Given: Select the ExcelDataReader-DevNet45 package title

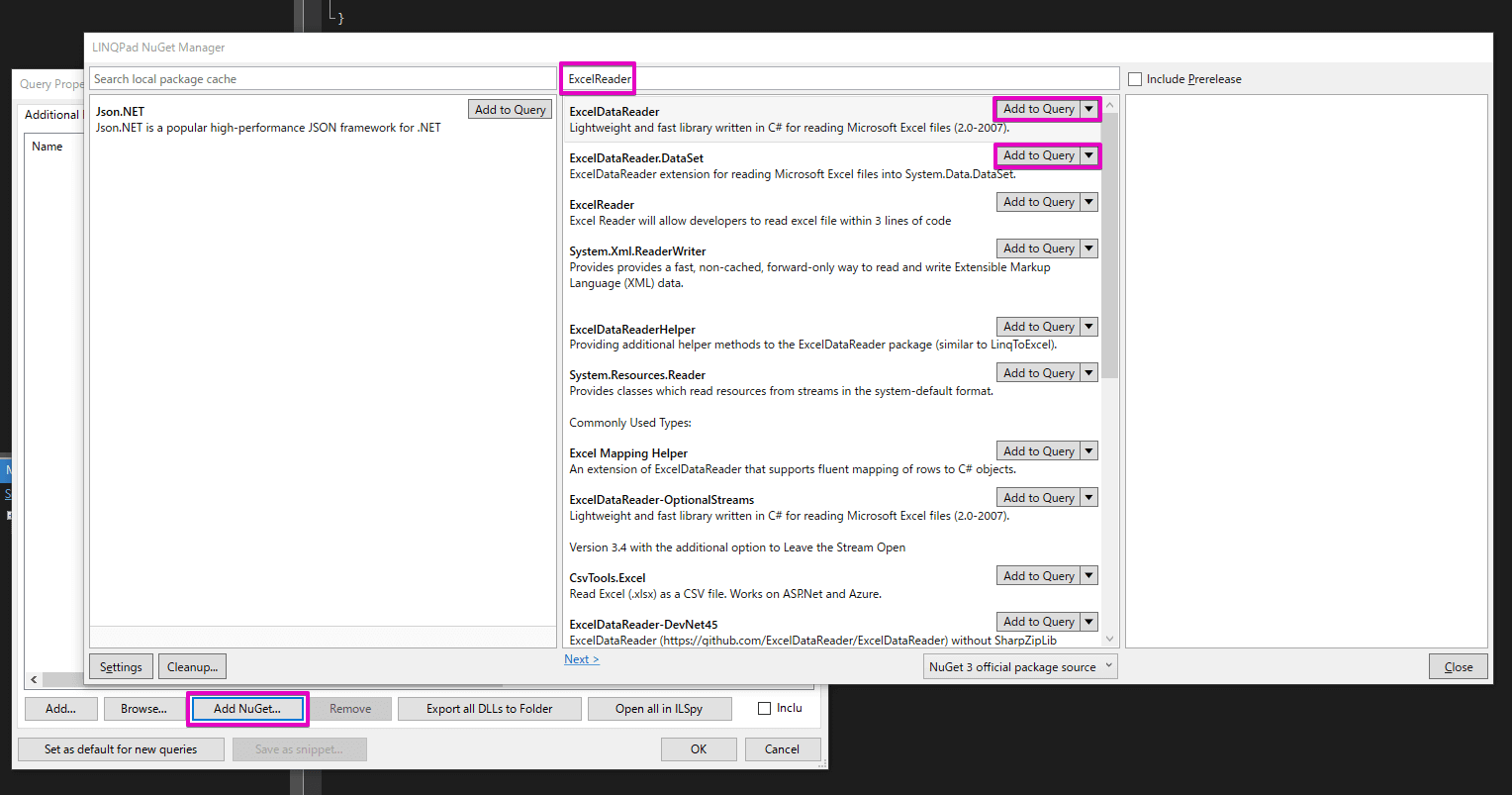Looking at the screenshot, I should point(644,625).
